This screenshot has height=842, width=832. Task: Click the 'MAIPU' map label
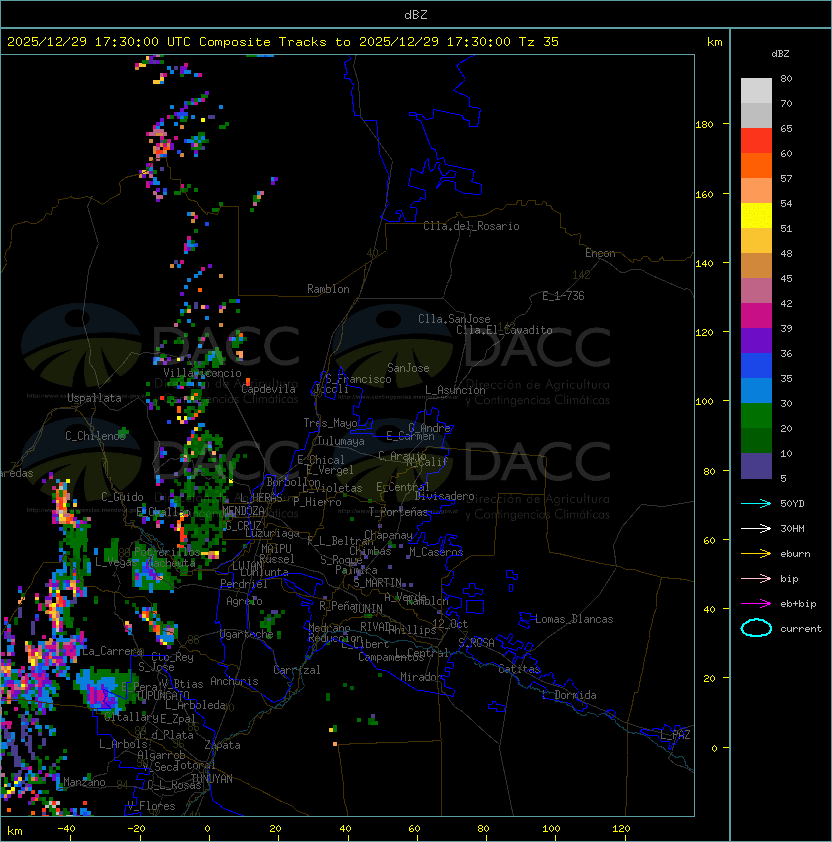point(276,549)
